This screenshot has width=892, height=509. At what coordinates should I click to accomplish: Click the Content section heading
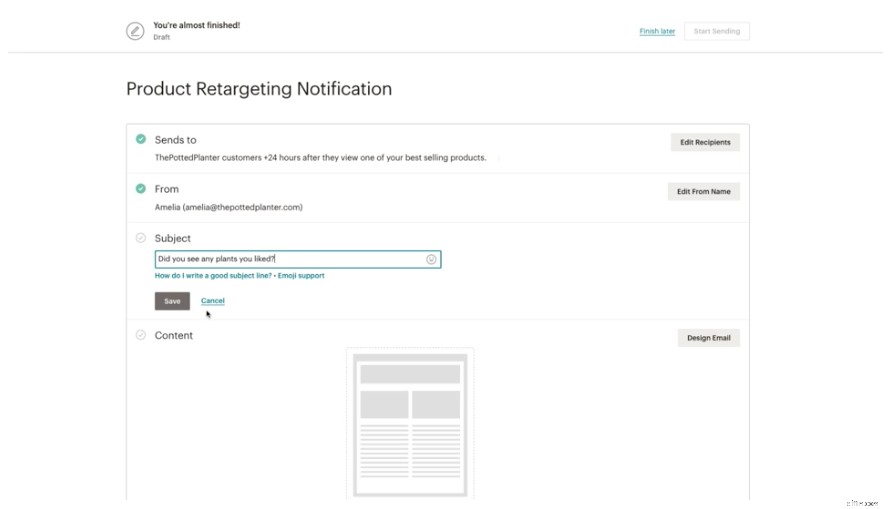pyautogui.click(x=174, y=336)
